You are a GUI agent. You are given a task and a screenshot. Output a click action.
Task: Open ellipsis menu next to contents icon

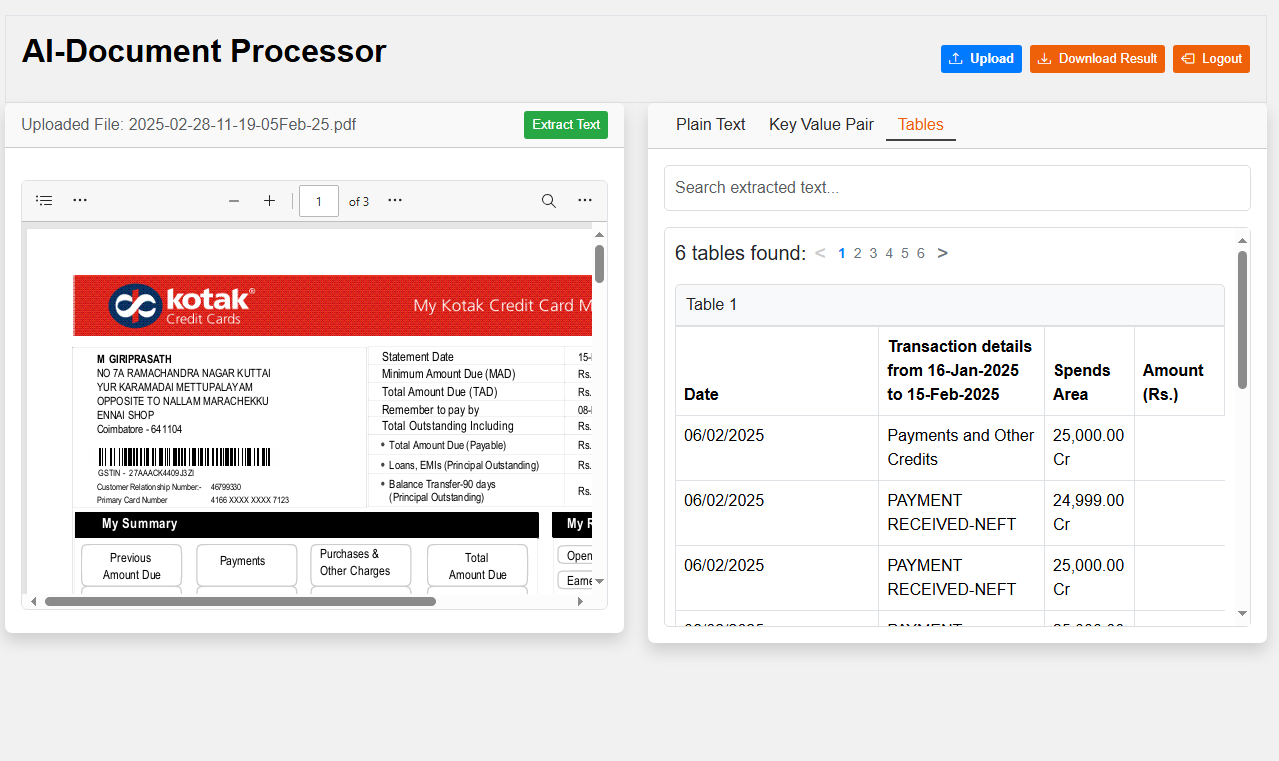tap(80, 201)
